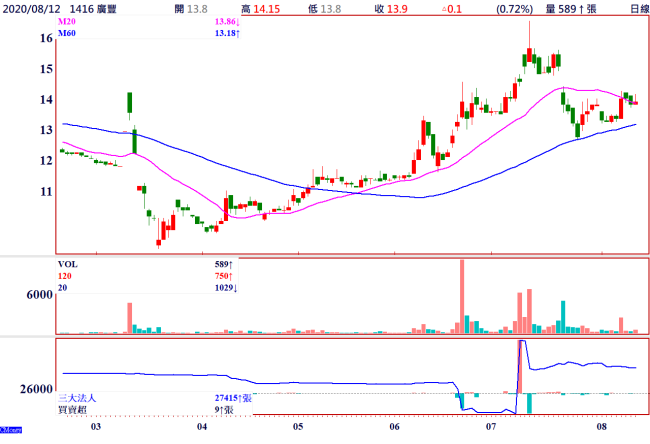Click the closing price 收 13.9
The height and width of the screenshot is (444, 650).
391,9
